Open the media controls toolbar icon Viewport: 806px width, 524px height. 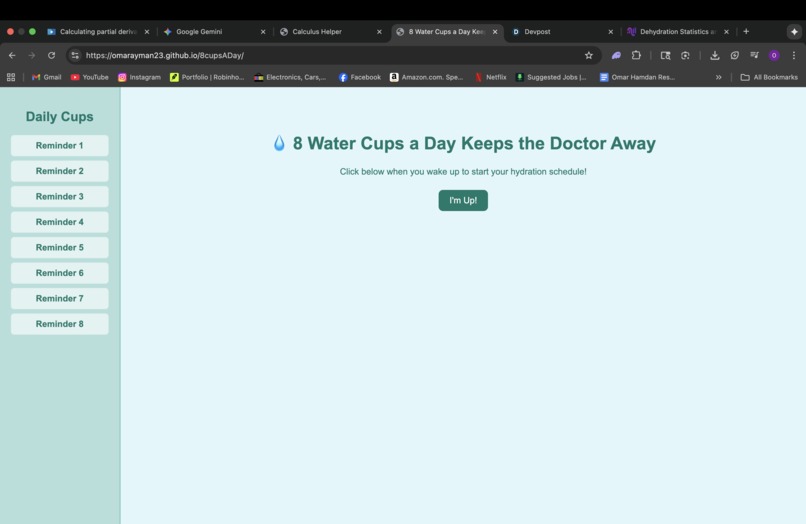coord(754,55)
